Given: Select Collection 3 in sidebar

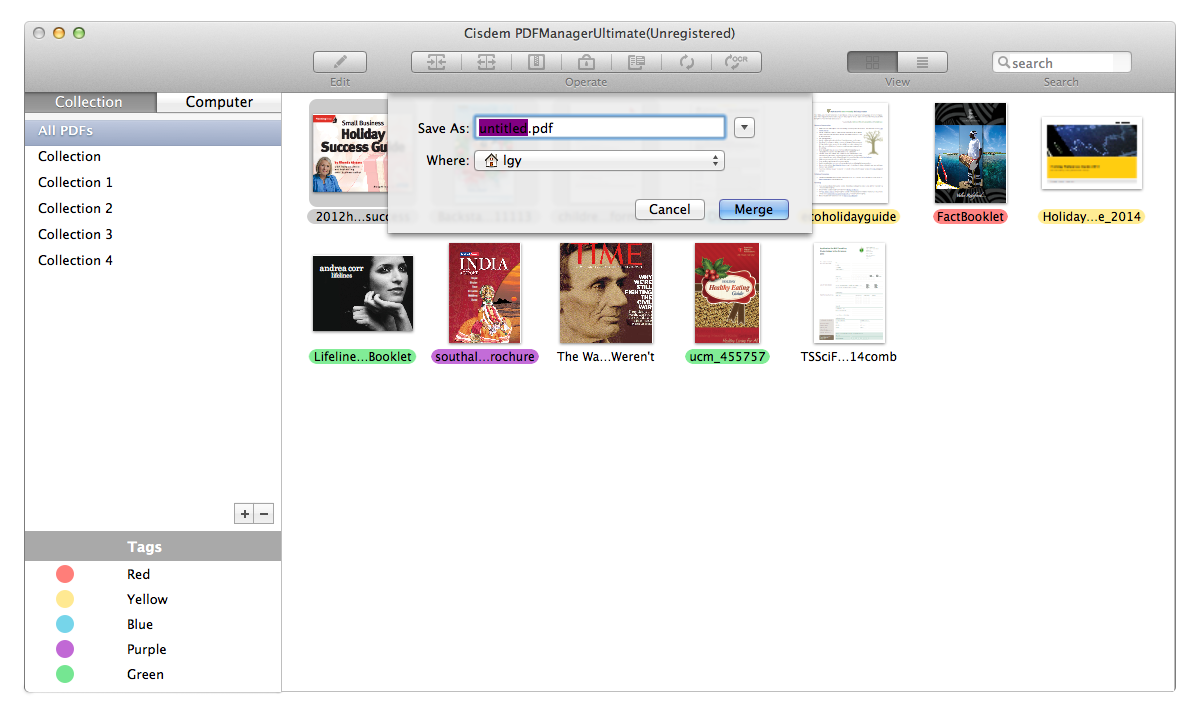Looking at the screenshot, I should [153, 234].
